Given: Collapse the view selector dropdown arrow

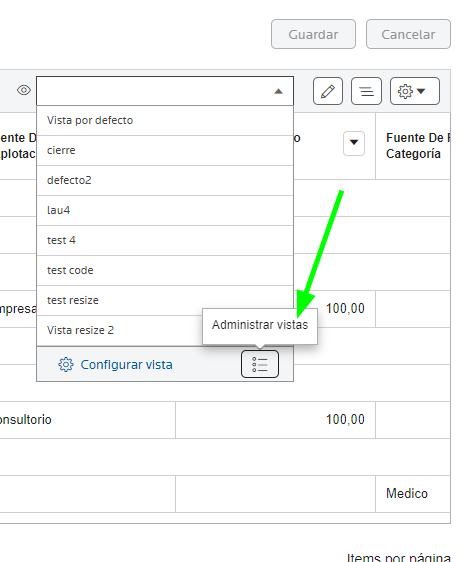Looking at the screenshot, I should coord(279,91).
